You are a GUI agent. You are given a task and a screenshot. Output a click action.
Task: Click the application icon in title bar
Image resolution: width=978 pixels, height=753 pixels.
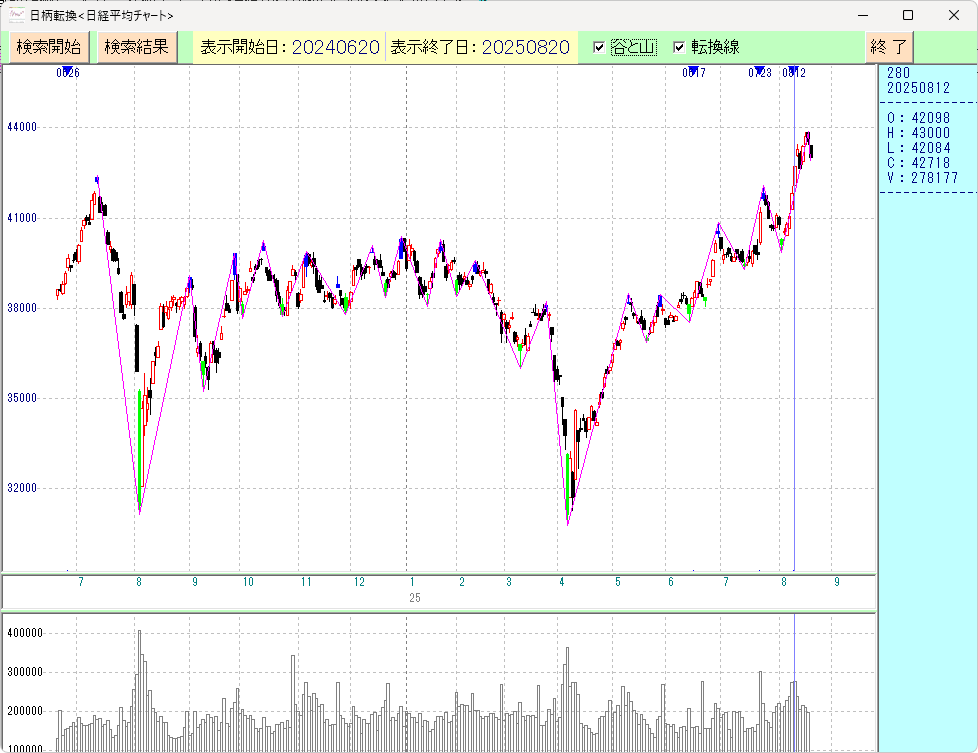17,15
